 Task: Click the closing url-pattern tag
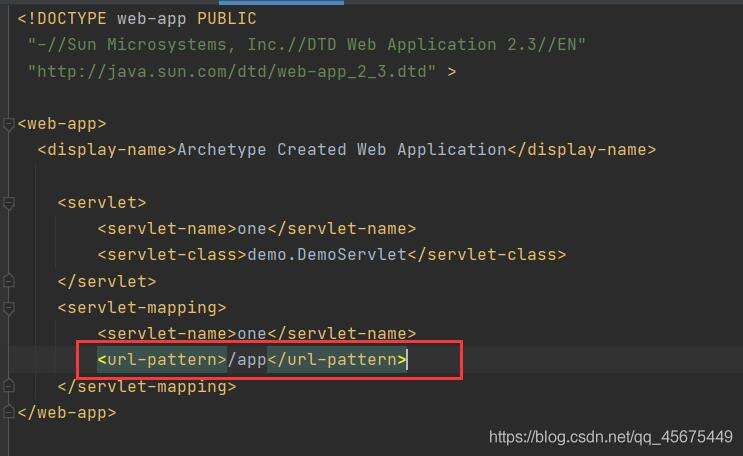337,360
